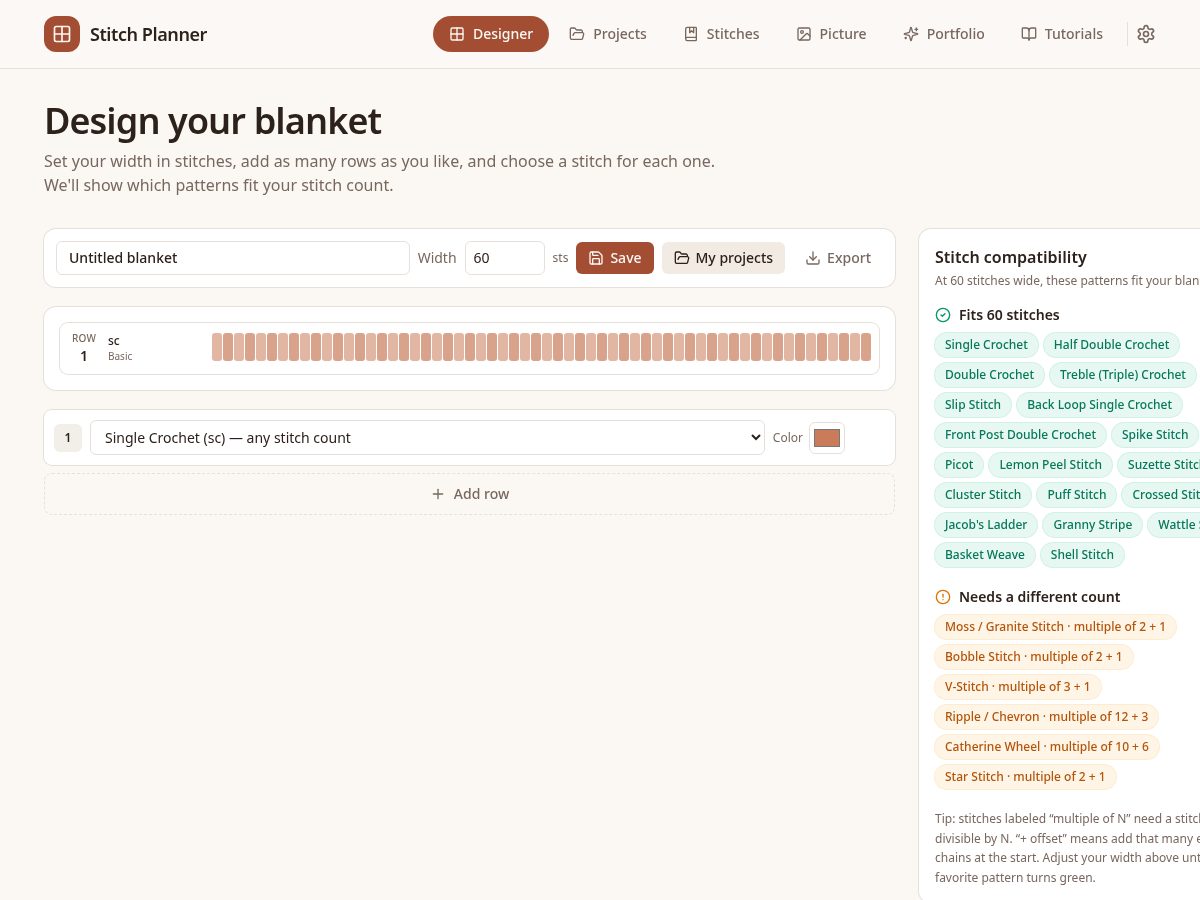Click the Star Stitch chip

[1025, 777]
